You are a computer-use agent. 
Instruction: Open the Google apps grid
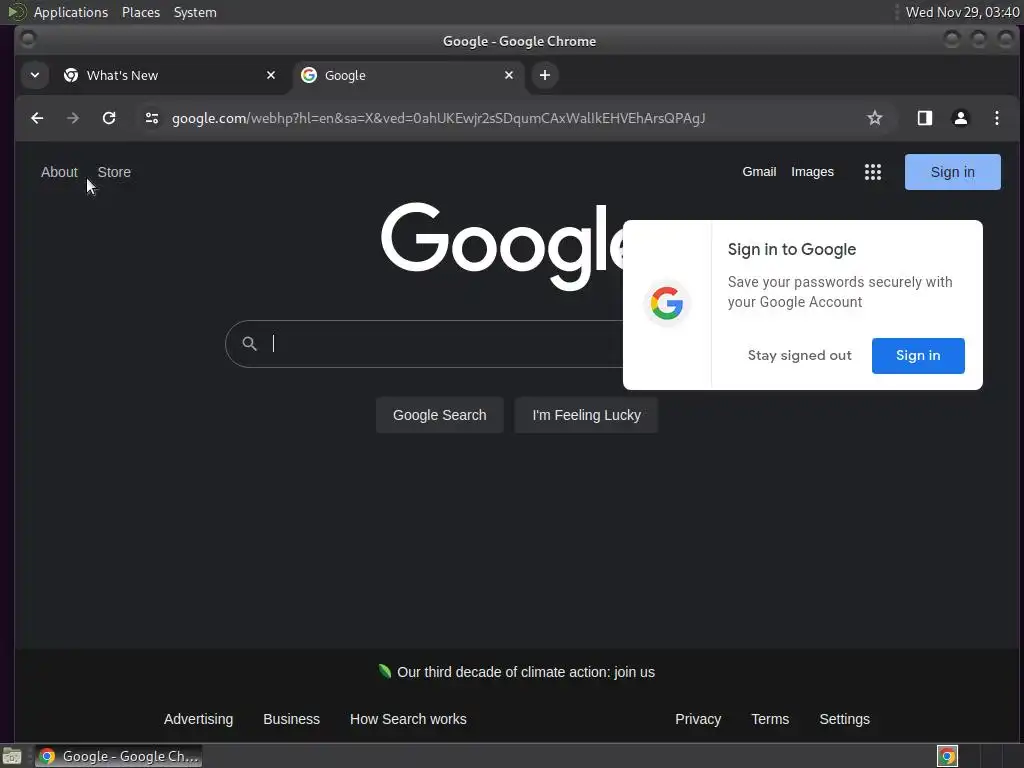click(873, 172)
